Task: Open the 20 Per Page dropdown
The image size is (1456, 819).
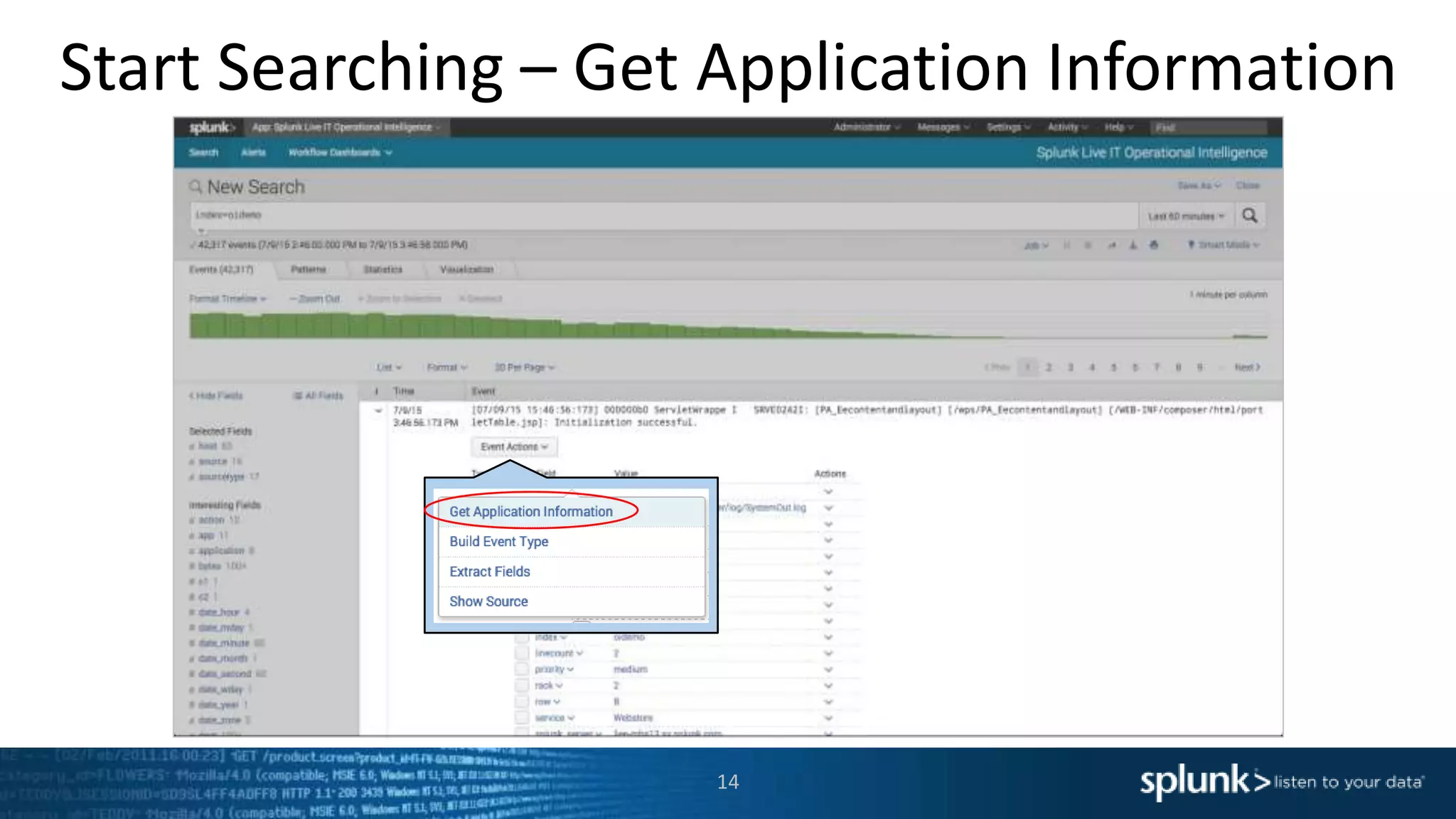Action: 525,368
